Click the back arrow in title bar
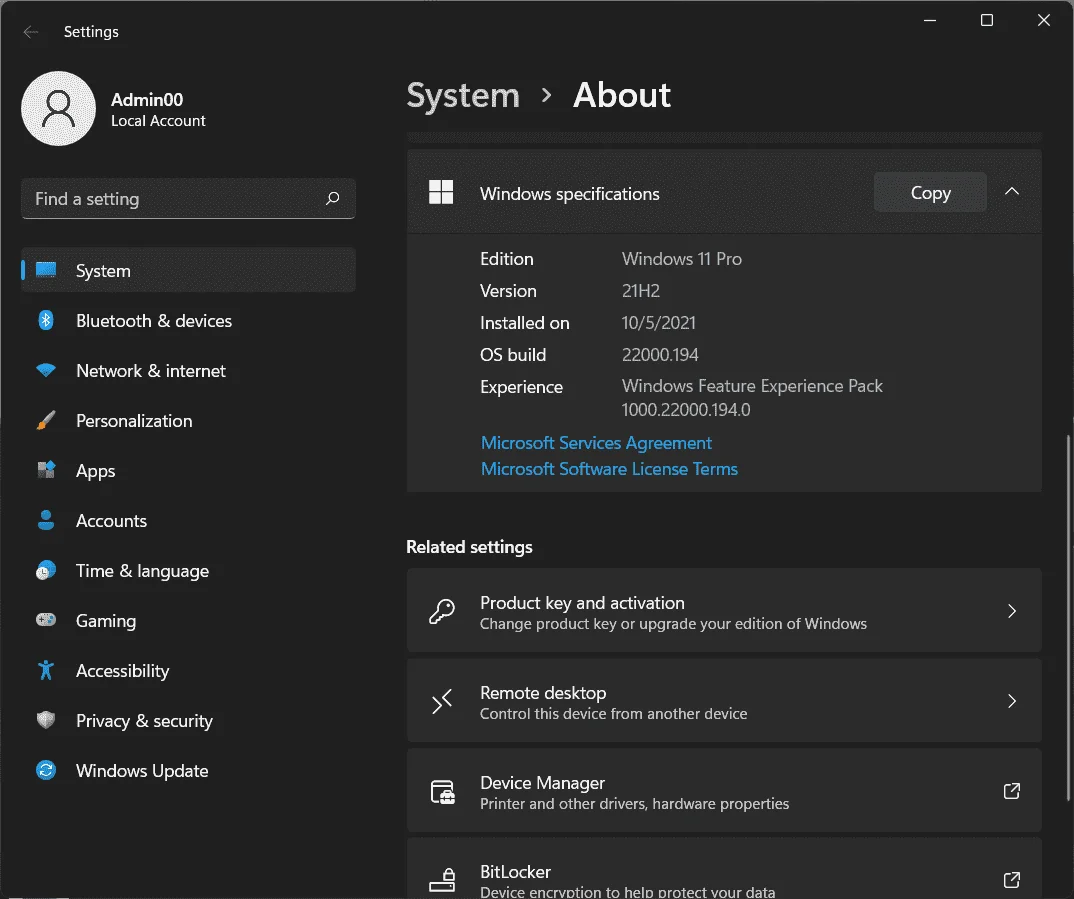This screenshot has height=899, width=1074. (31, 31)
